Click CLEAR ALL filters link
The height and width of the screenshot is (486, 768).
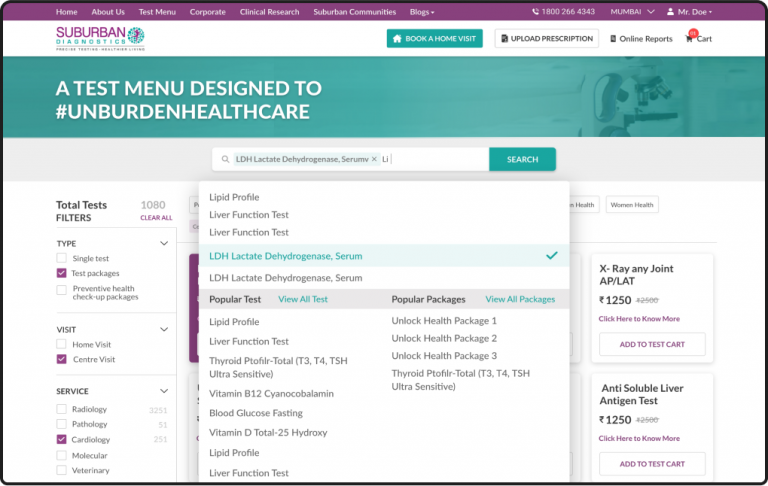tap(156, 218)
